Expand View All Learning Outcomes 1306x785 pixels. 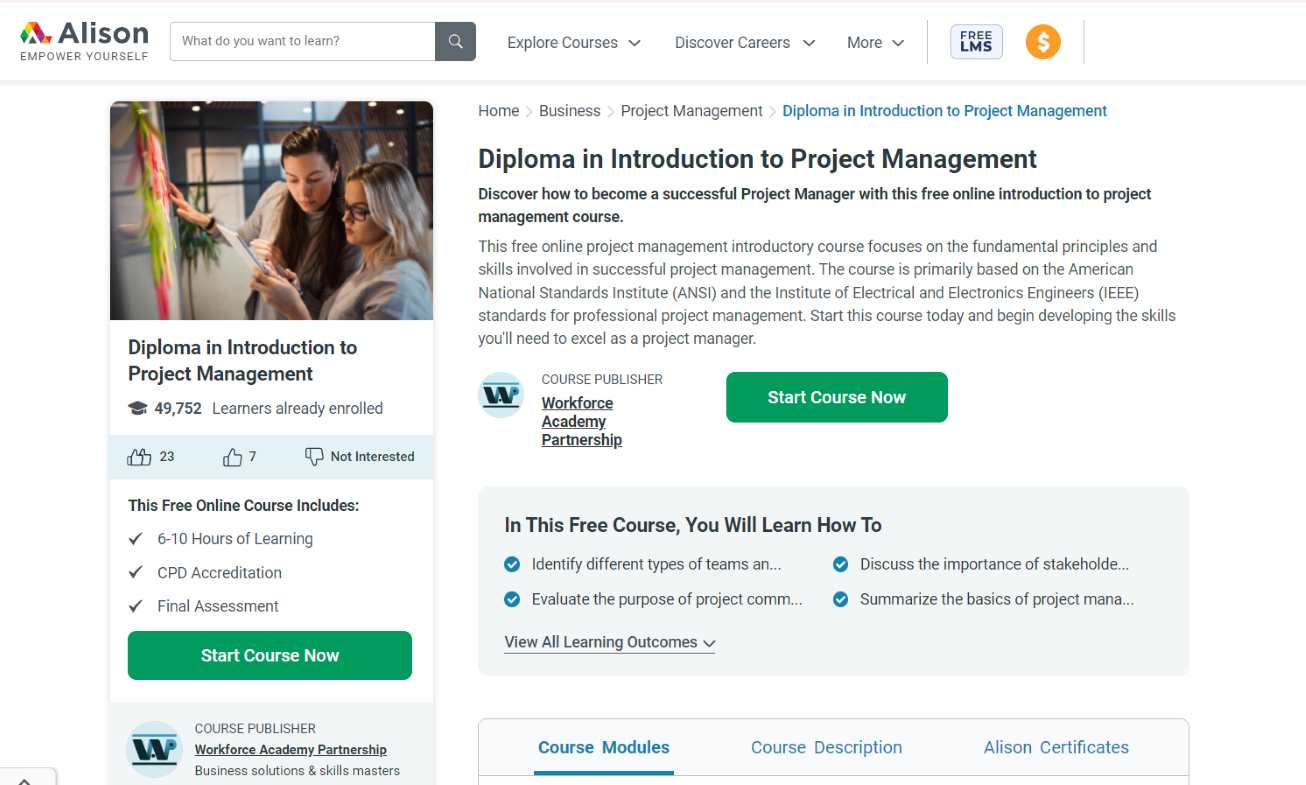coord(610,643)
